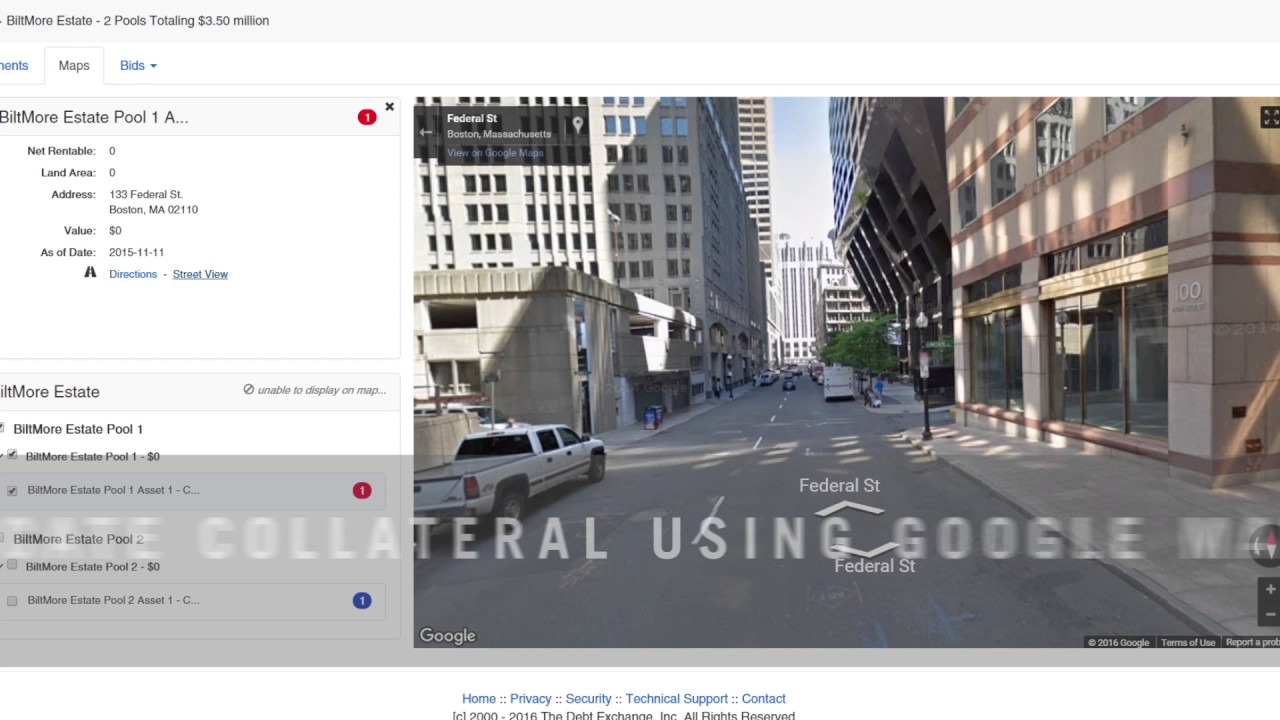Toggle fullscreen on the Street View
The image size is (1280, 720).
coord(1270,118)
